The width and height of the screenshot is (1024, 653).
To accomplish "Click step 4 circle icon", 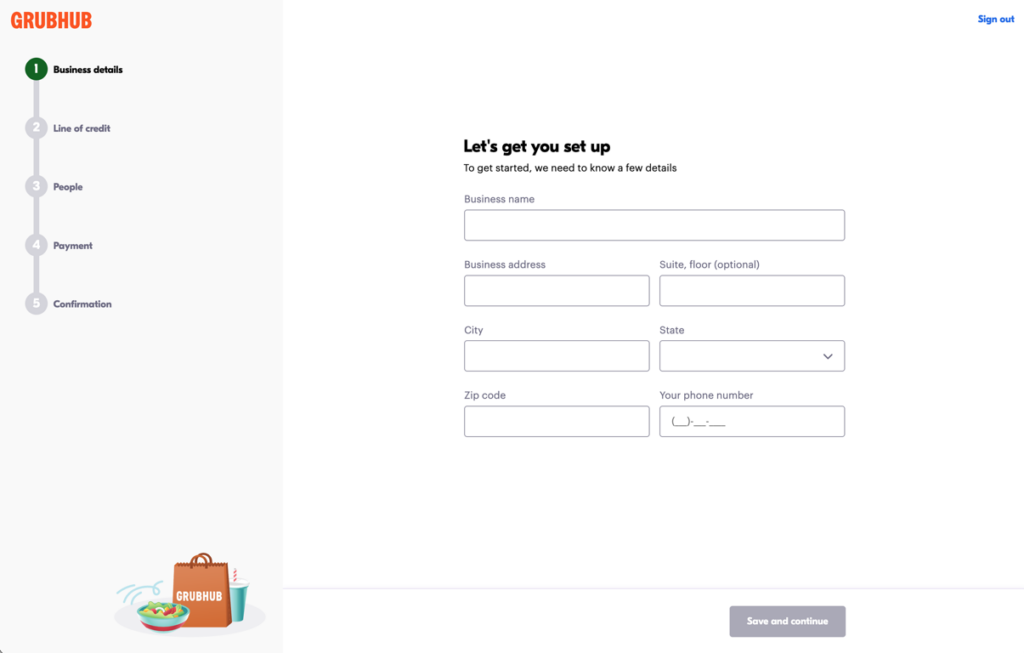I will (36, 245).
